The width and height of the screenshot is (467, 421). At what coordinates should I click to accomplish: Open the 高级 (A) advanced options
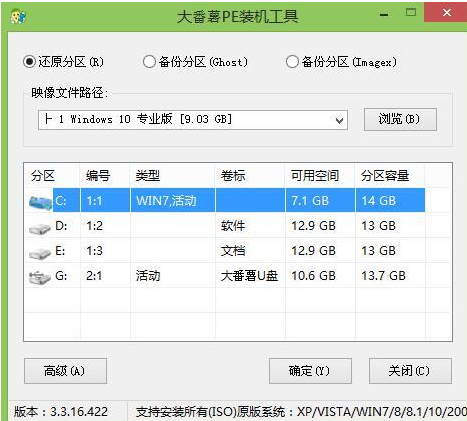point(65,371)
